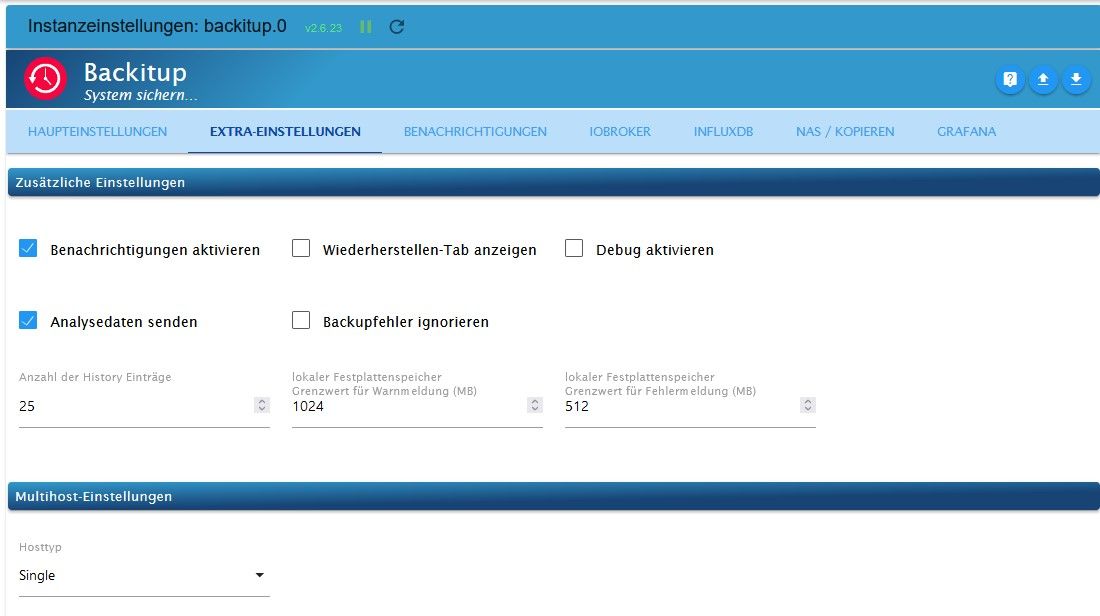Adjust Fehlermeldung Grenzwert spinner arrows

pos(807,405)
